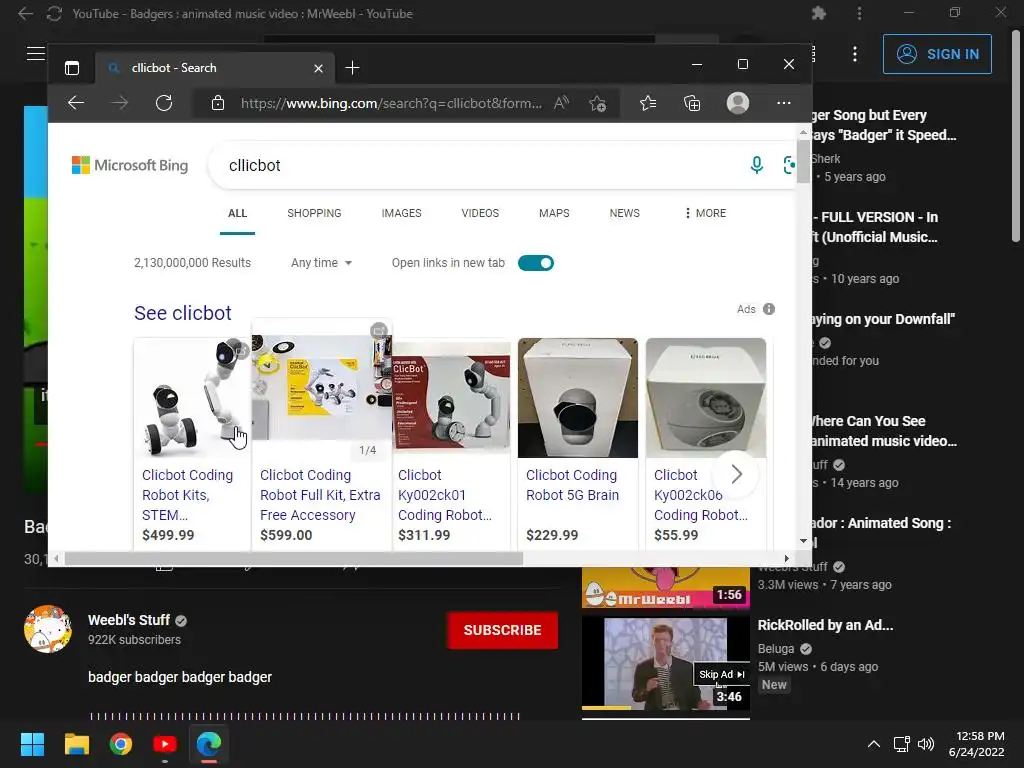Open the Any time filter dropdown

coord(321,263)
